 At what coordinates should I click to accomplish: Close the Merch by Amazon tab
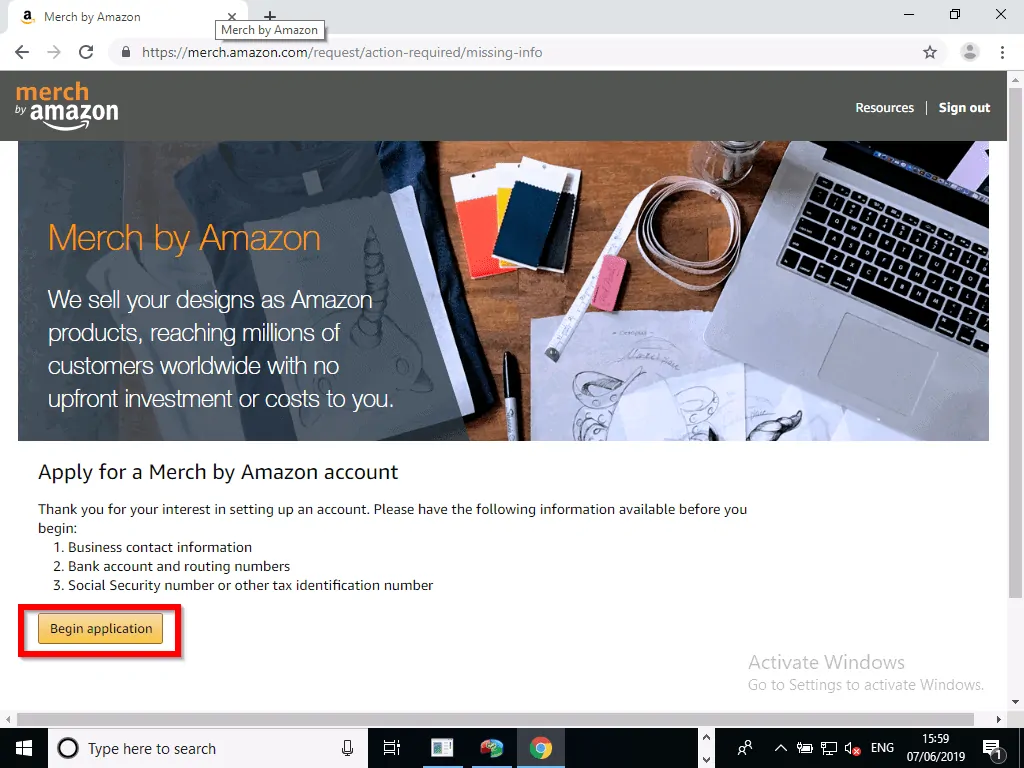tap(232, 17)
